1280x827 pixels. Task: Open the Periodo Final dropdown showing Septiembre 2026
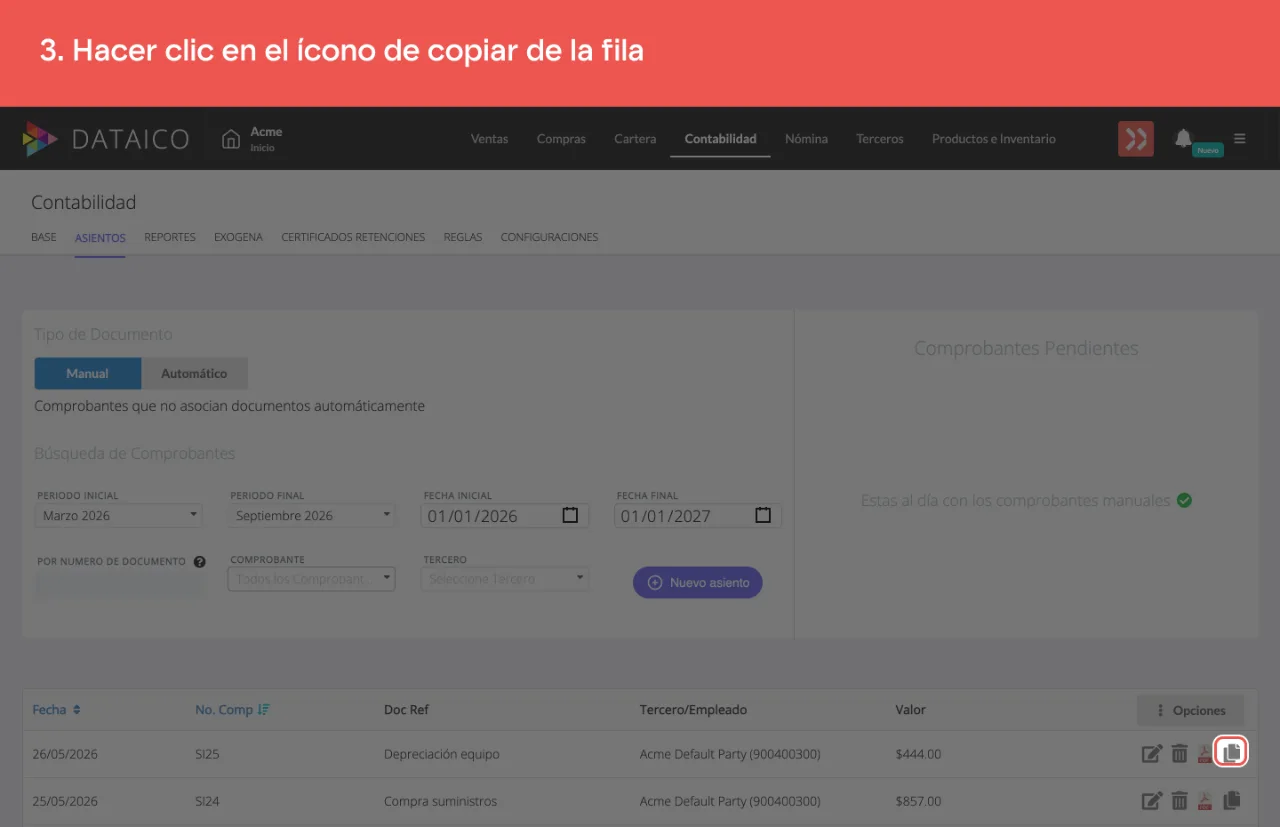312,516
